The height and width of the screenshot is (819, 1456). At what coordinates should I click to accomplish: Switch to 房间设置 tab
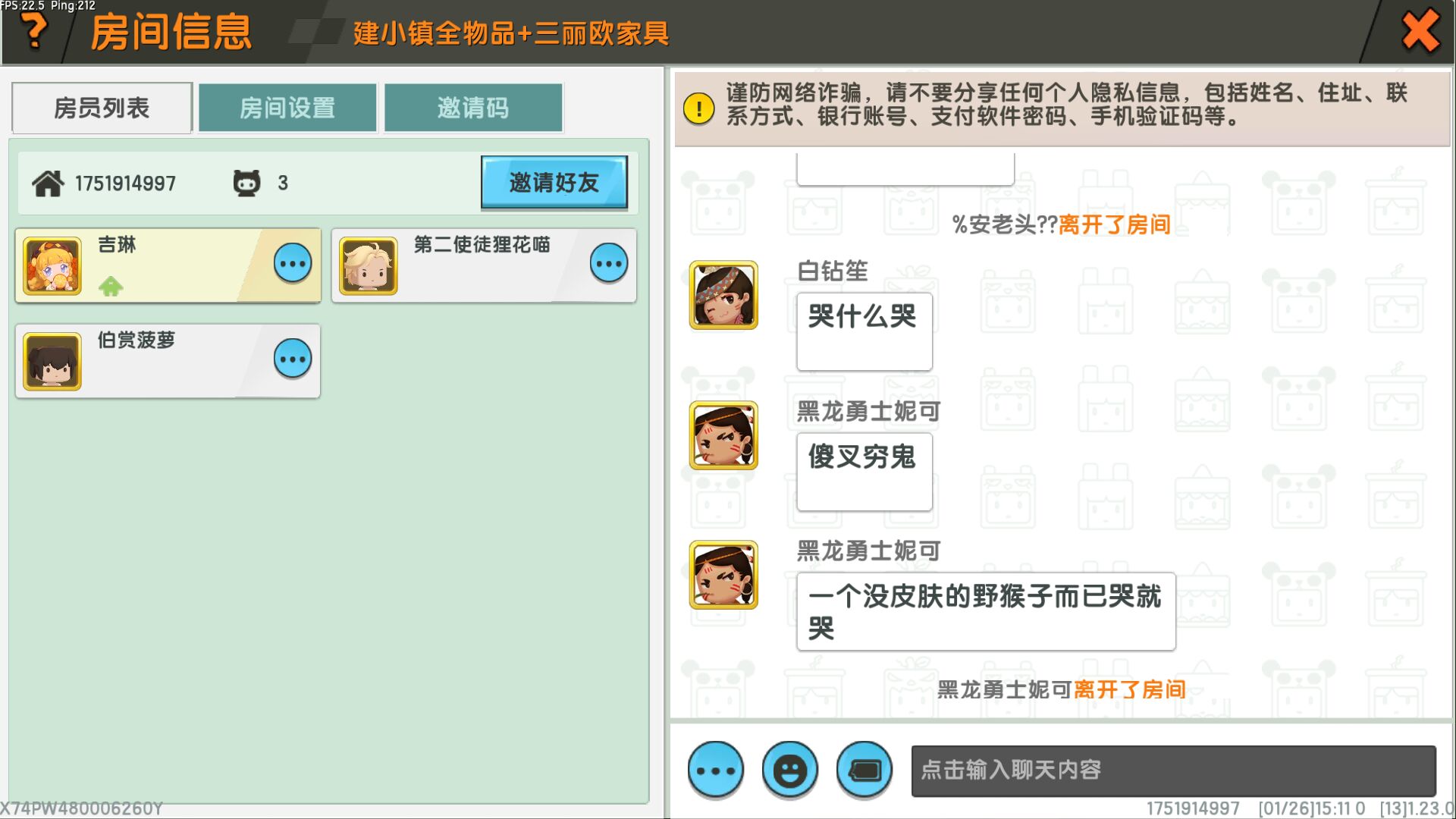click(287, 108)
